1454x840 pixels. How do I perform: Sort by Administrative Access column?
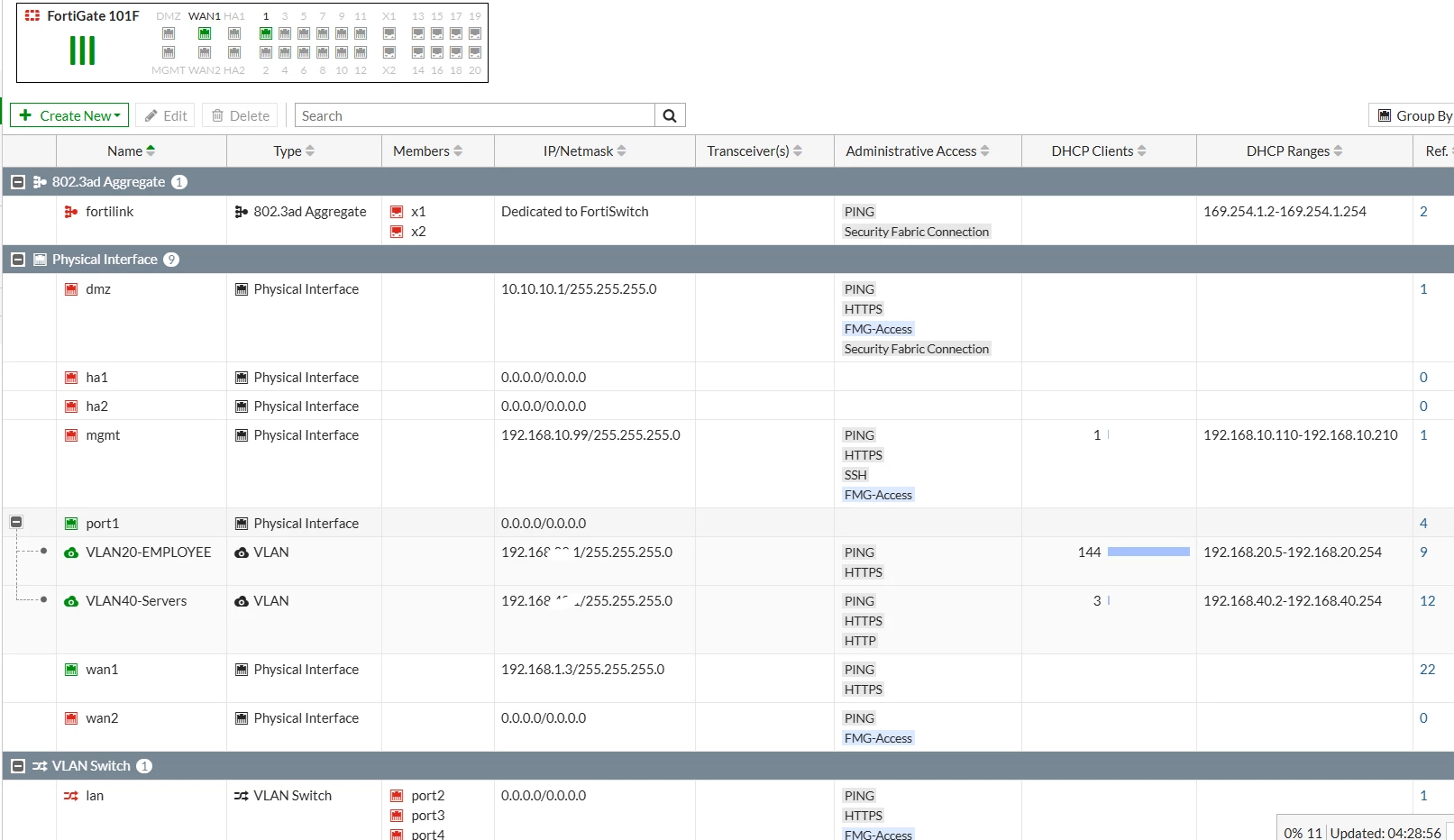pos(918,151)
